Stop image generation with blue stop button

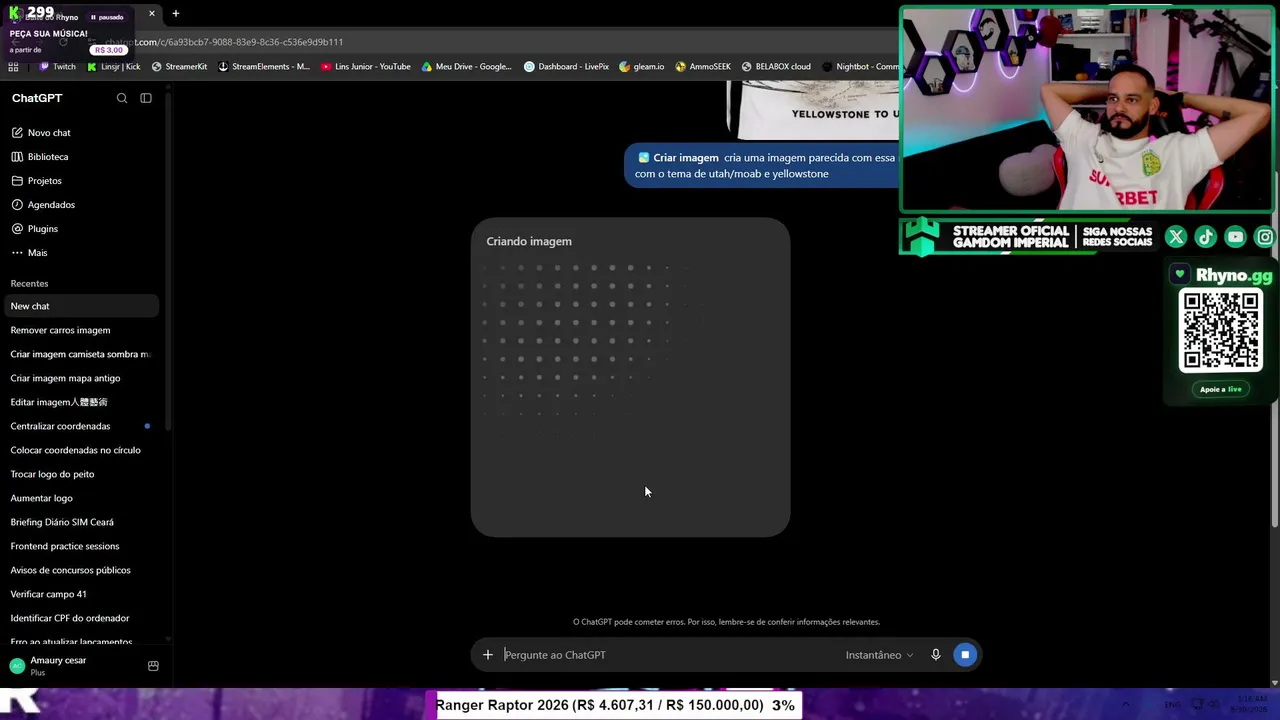click(x=965, y=655)
